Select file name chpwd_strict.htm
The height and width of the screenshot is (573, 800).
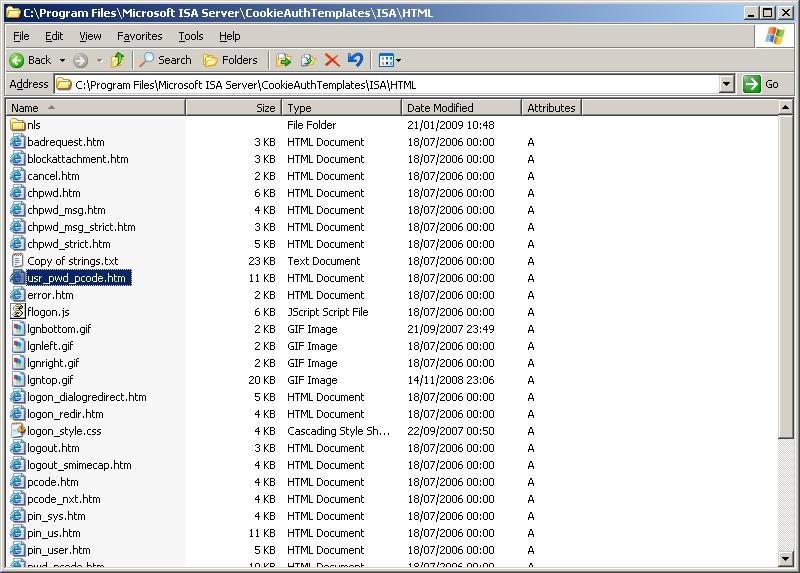pyautogui.click(x=69, y=244)
